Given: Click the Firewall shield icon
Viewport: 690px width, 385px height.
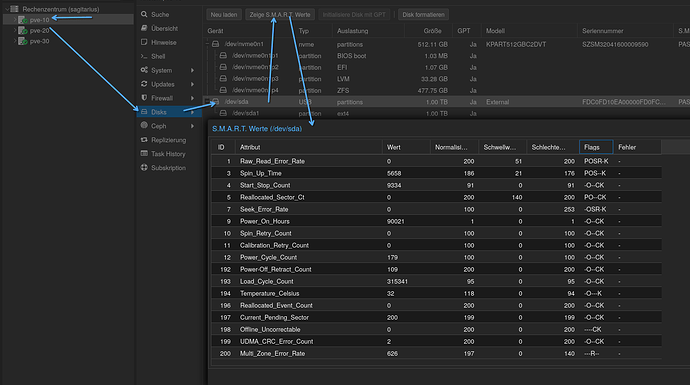Looking at the screenshot, I should point(144,98).
